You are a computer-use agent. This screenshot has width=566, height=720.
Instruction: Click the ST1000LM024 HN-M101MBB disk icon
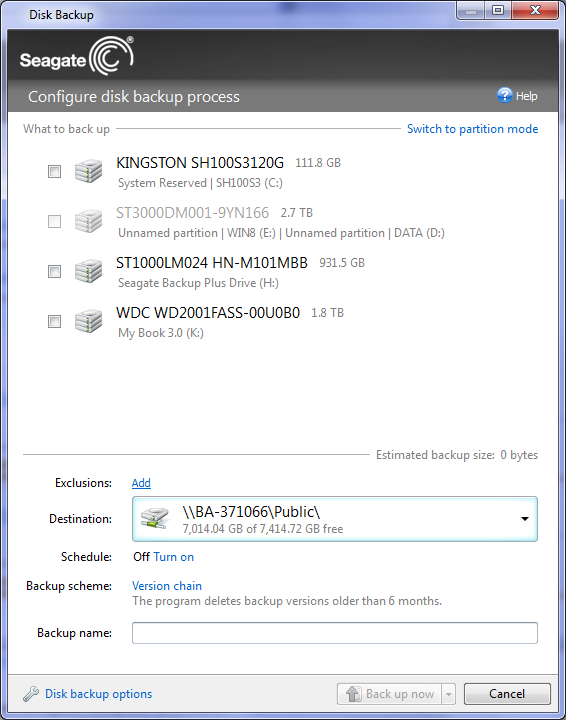(x=89, y=271)
